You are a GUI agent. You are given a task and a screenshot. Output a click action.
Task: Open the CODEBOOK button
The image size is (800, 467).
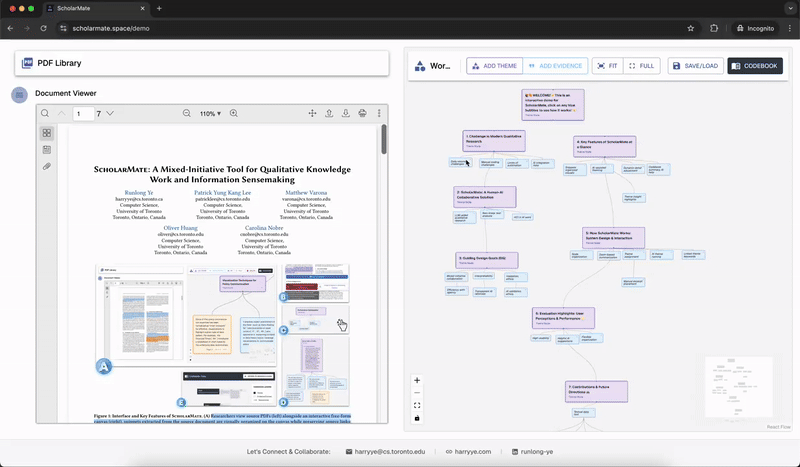point(755,66)
